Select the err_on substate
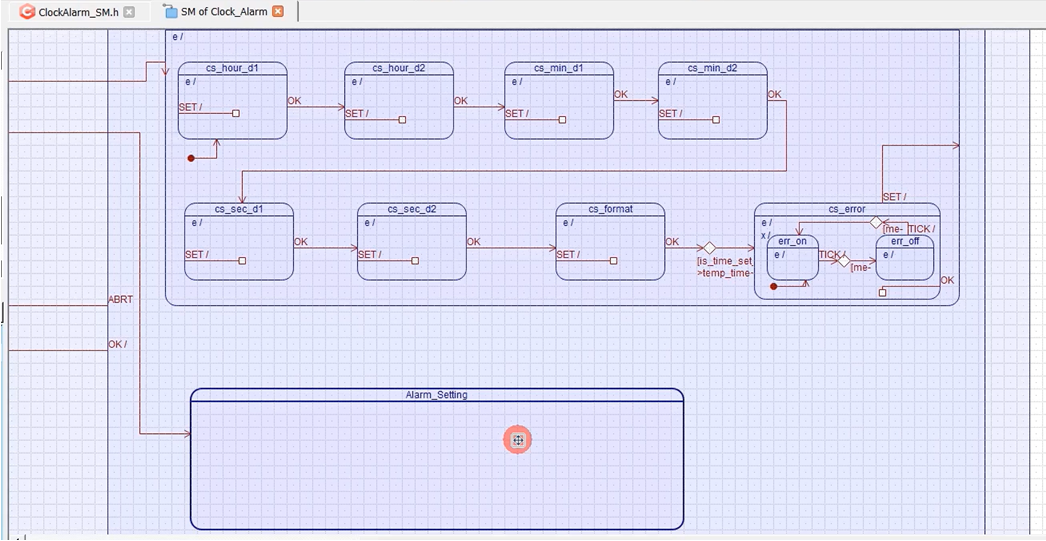 pos(793,257)
